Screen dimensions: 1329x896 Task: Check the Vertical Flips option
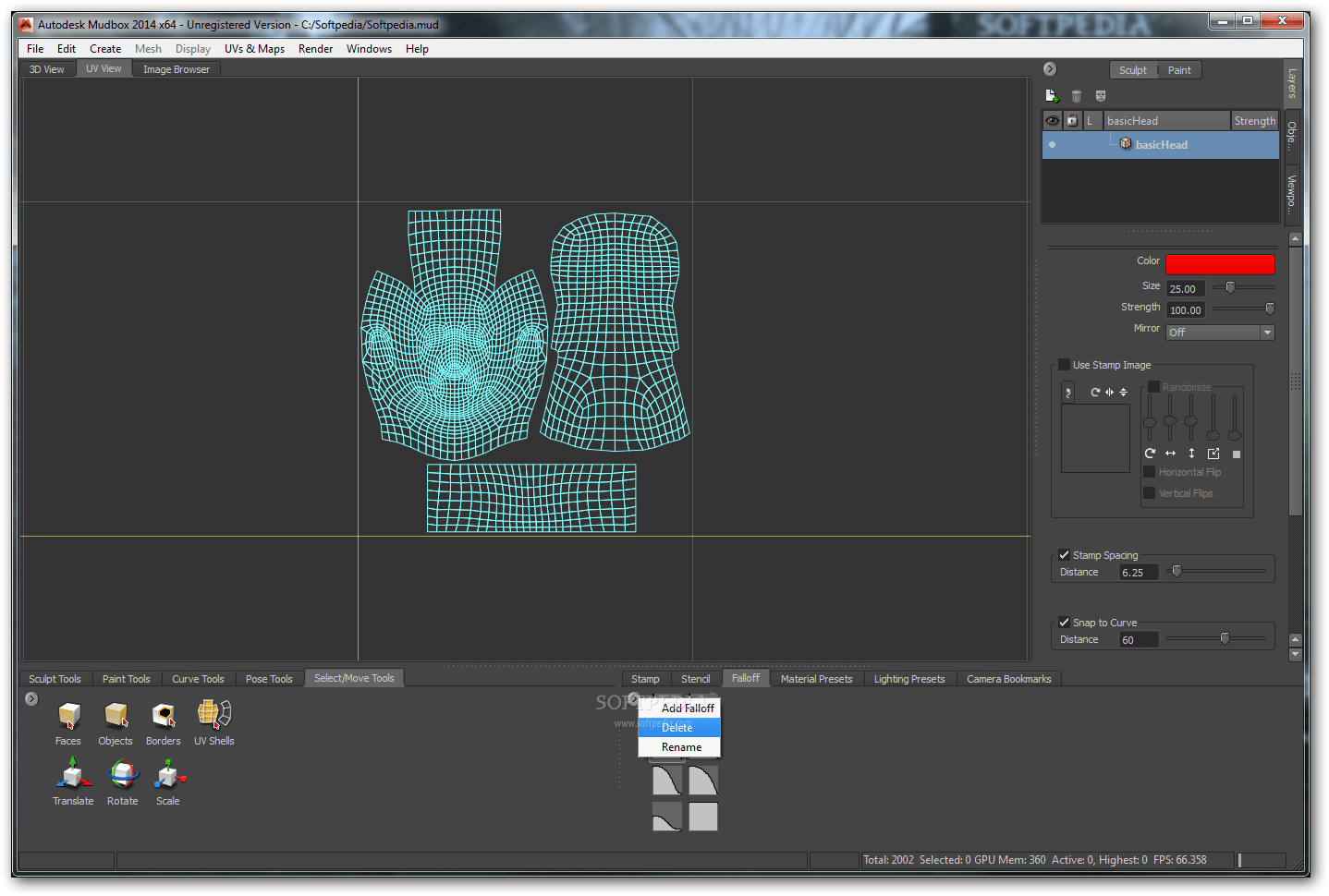[1150, 493]
